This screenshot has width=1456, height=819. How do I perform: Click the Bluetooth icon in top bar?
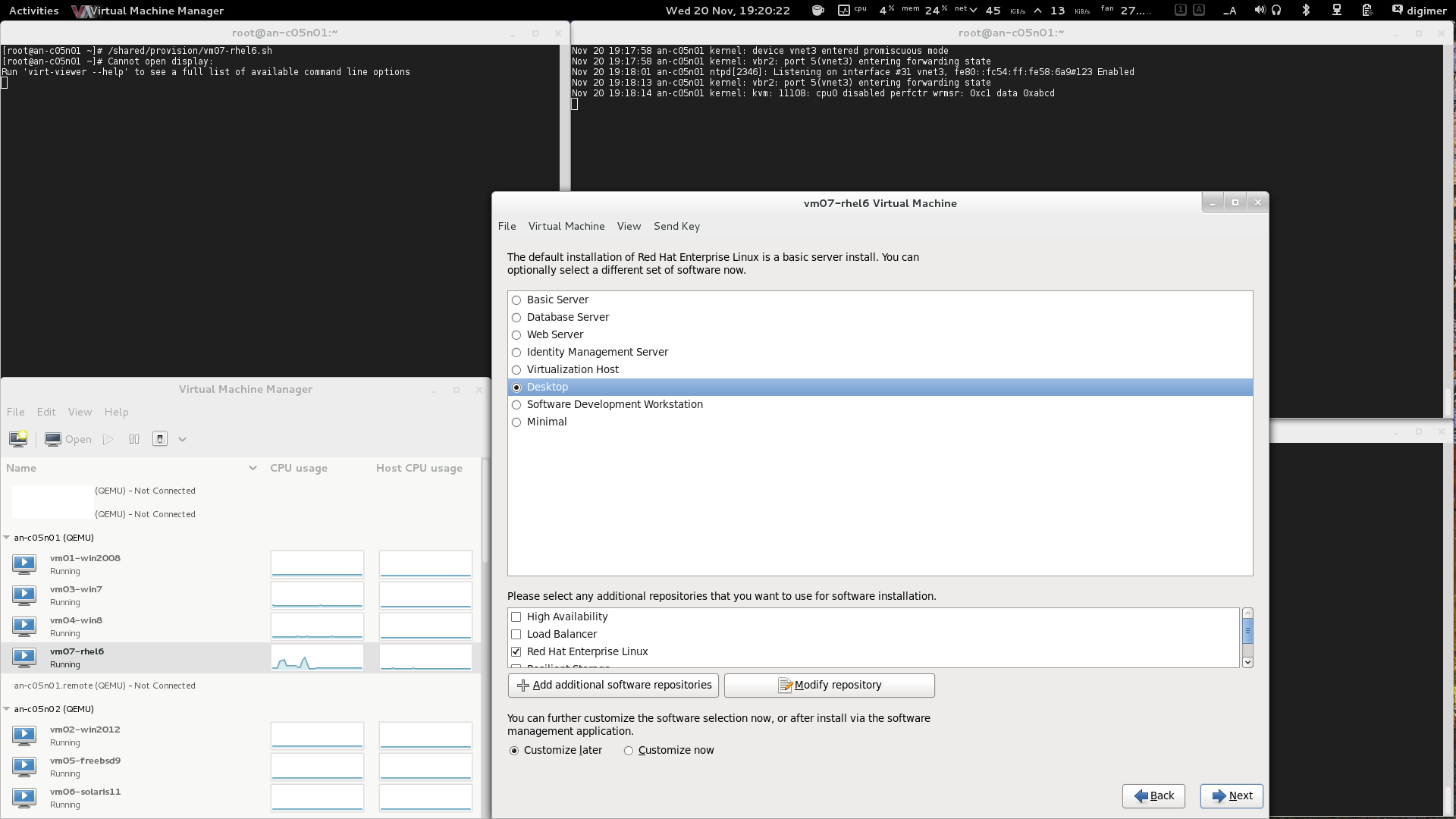point(1306,10)
